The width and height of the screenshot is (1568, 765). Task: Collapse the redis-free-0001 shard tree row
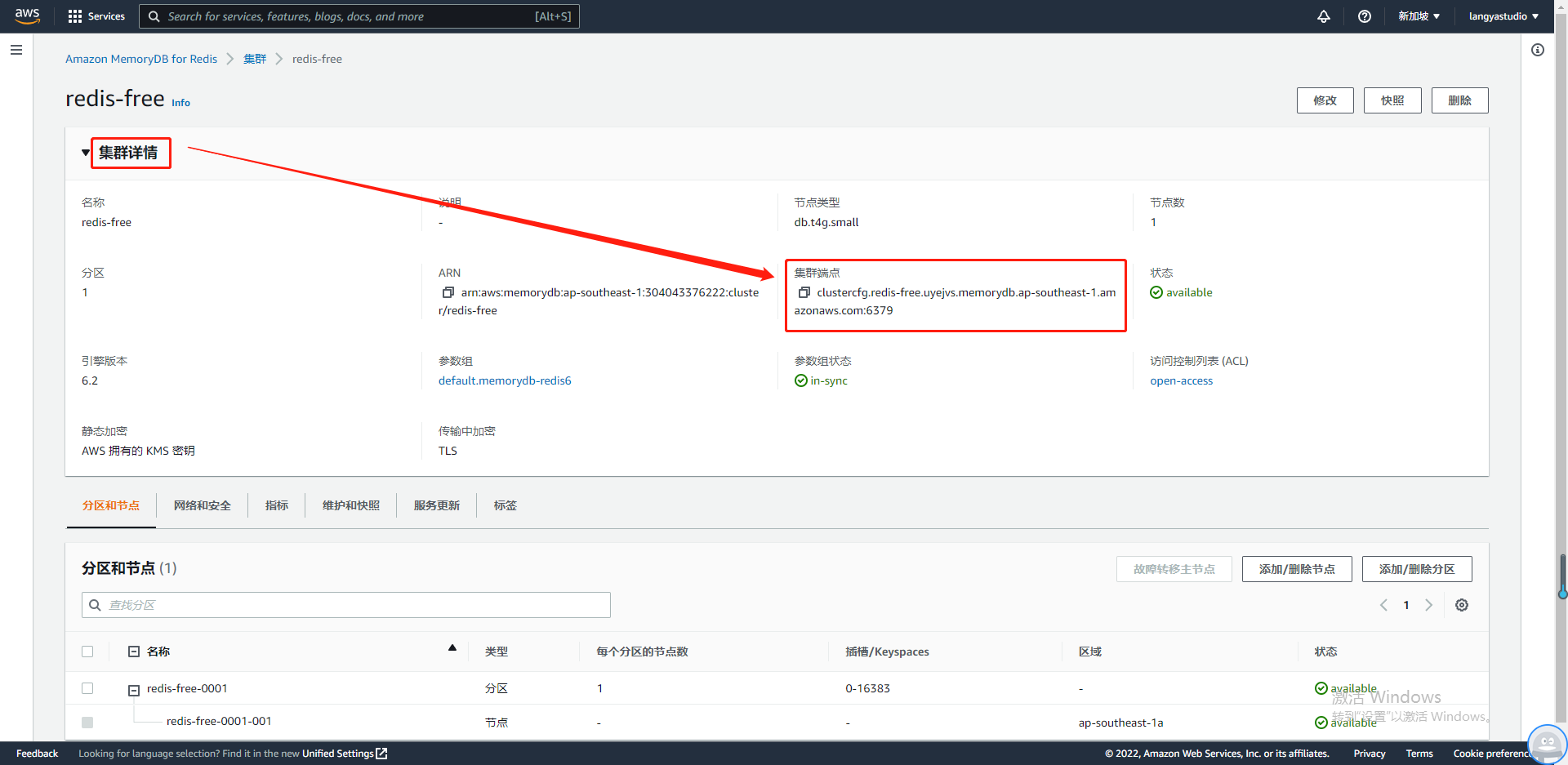pyautogui.click(x=134, y=691)
